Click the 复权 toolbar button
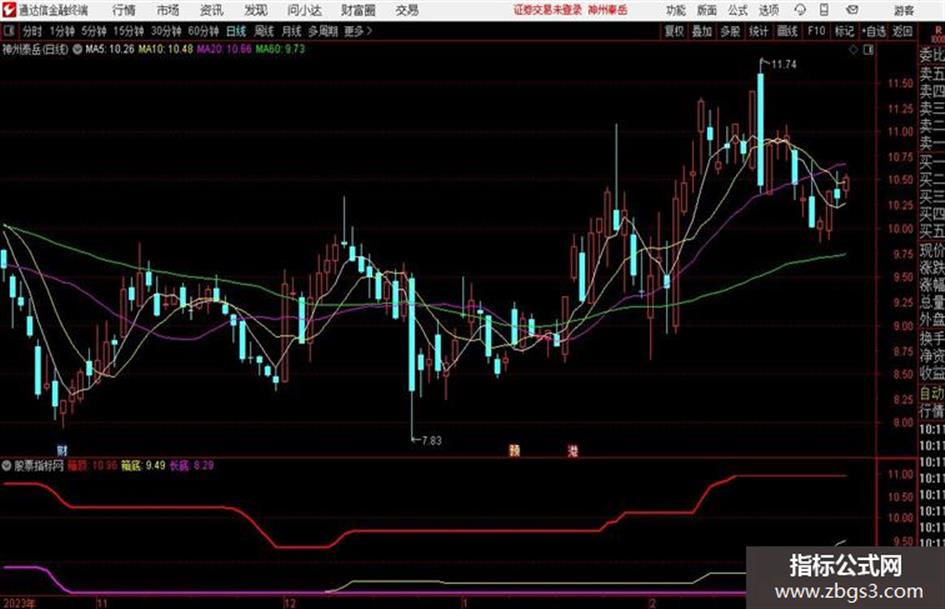The width and height of the screenshot is (945, 609). pyautogui.click(x=674, y=31)
